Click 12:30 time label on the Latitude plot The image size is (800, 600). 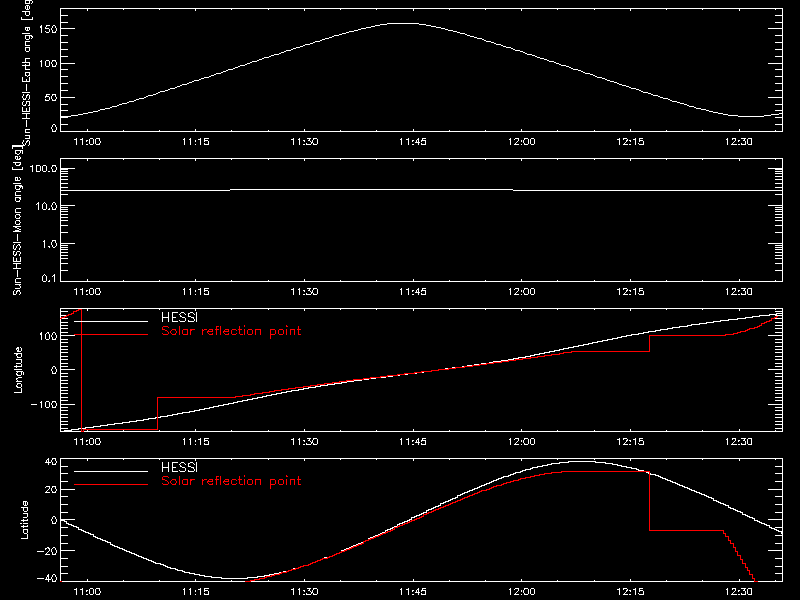pos(738,592)
